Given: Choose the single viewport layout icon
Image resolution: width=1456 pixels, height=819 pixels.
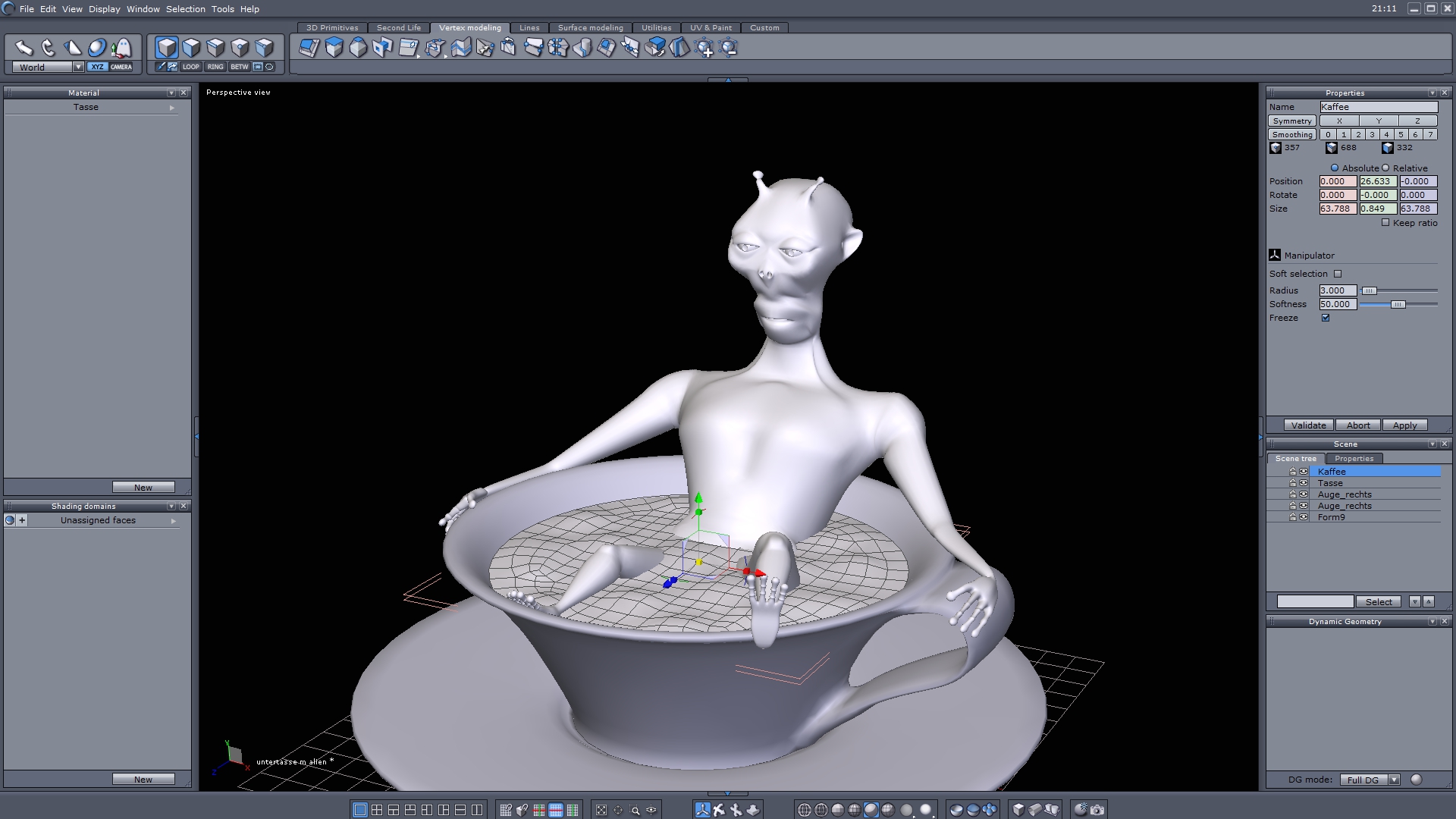Looking at the screenshot, I should pyautogui.click(x=360, y=810).
